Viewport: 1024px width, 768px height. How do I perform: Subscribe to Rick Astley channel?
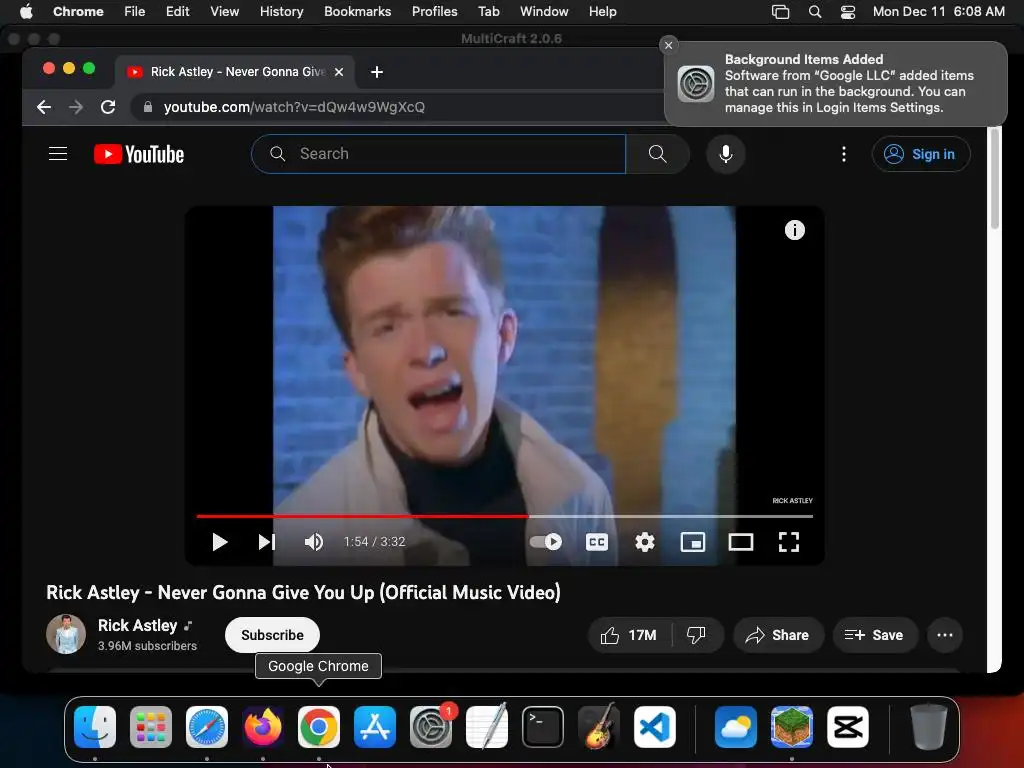[x=272, y=635]
